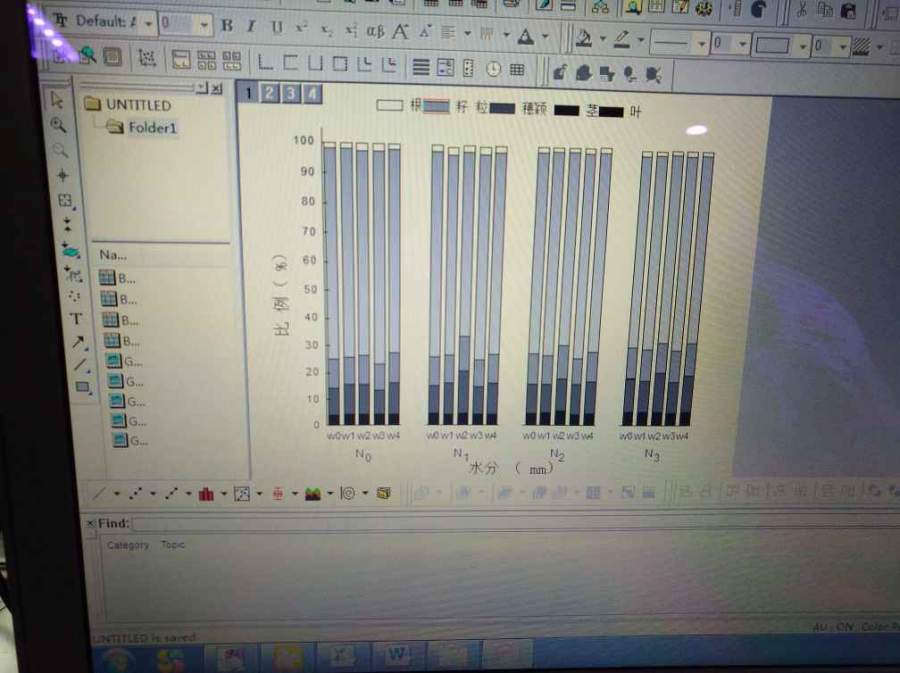Toggle Italic formatting
The width and height of the screenshot is (900, 673).
point(251,26)
